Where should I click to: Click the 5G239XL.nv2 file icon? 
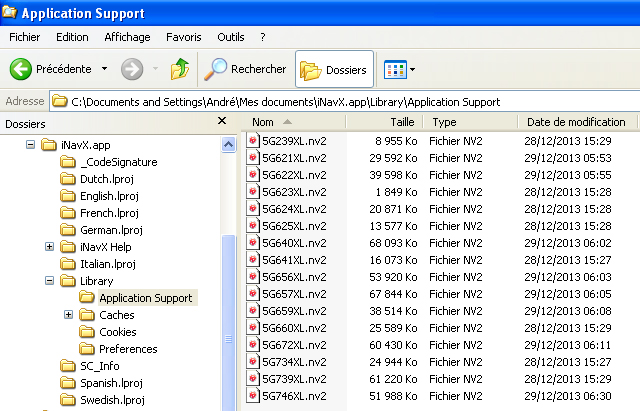click(x=254, y=141)
